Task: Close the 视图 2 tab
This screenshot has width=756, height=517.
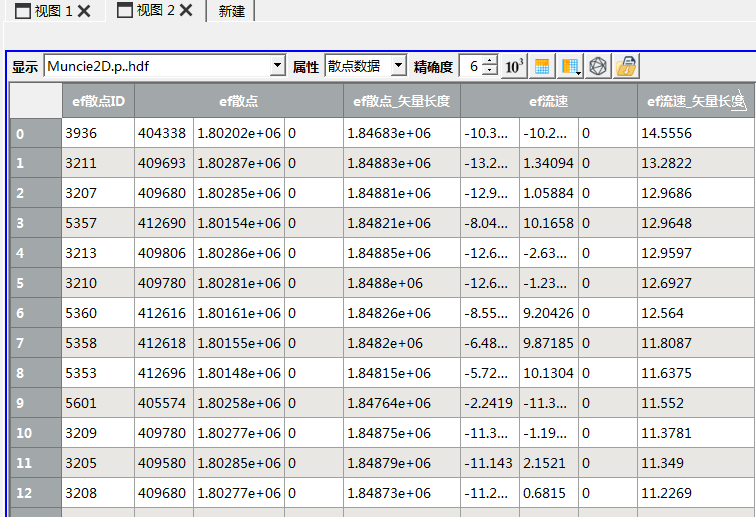Action: tap(186, 10)
